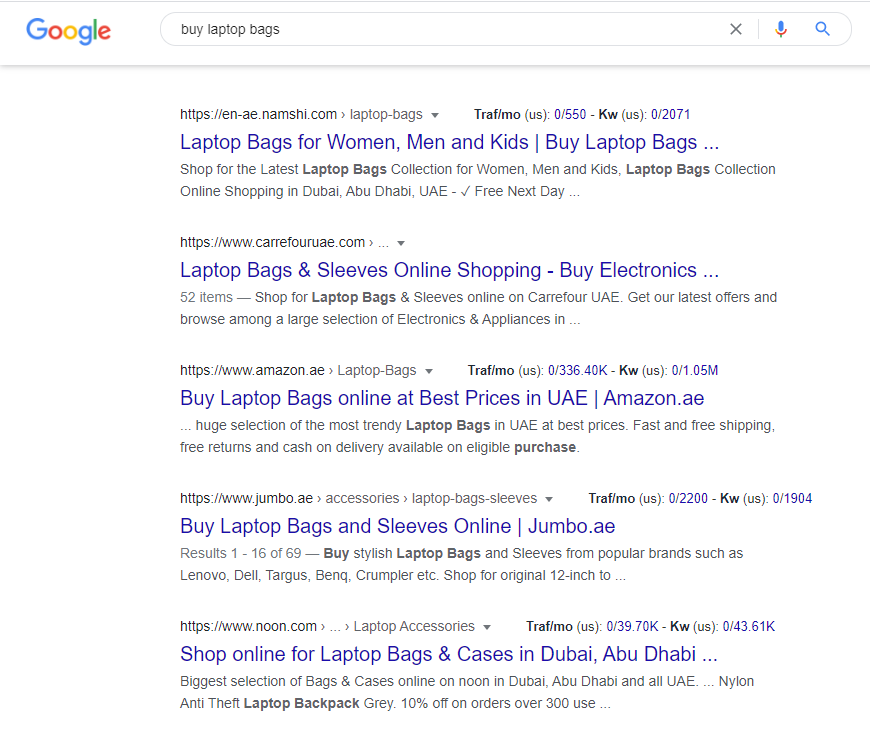The image size is (870, 735).
Task: Click the Google logo
Action: point(68,31)
